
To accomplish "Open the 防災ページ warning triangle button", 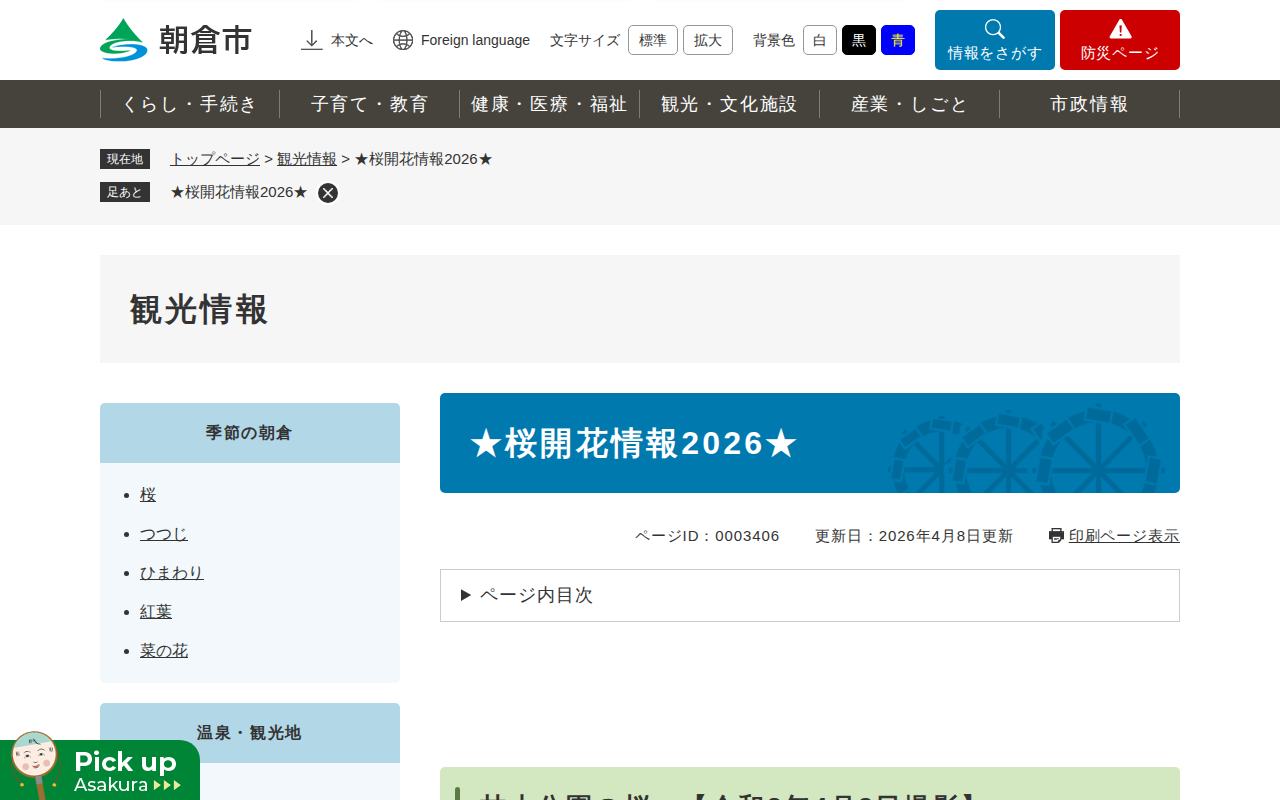I will pyautogui.click(x=1119, y=40).
